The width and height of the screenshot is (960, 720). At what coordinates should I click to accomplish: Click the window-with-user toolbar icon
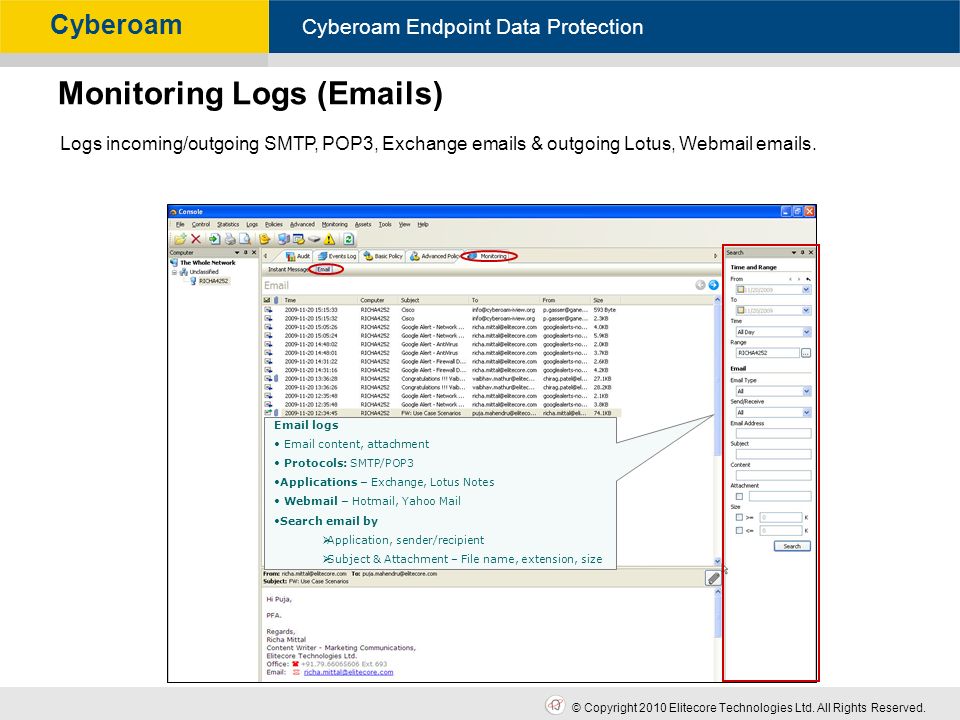(299, 239)
